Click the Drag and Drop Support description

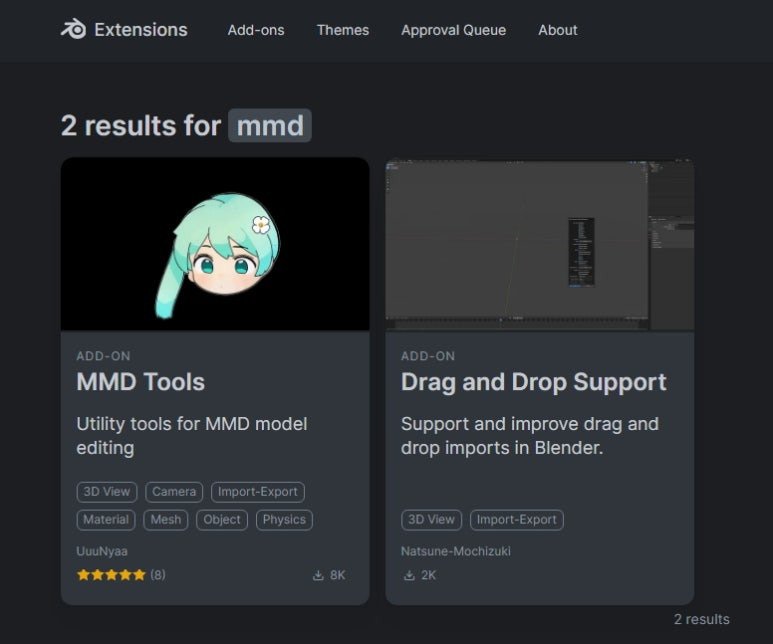coord(529,436)
